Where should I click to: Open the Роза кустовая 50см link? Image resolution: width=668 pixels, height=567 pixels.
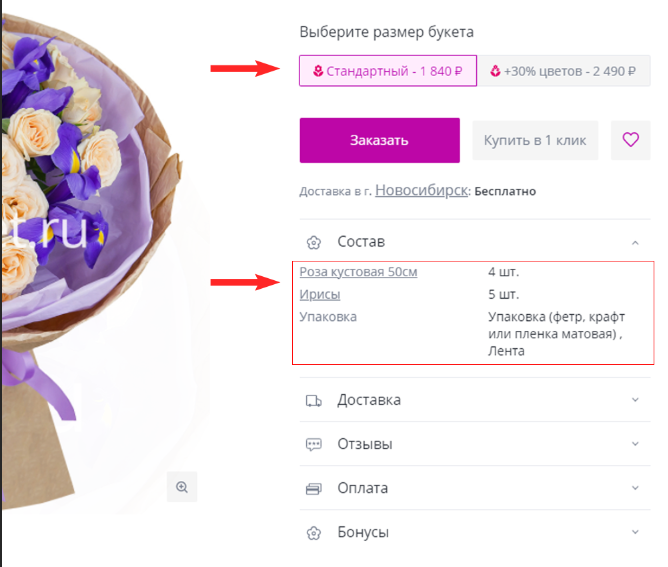(x=358, y=272)
